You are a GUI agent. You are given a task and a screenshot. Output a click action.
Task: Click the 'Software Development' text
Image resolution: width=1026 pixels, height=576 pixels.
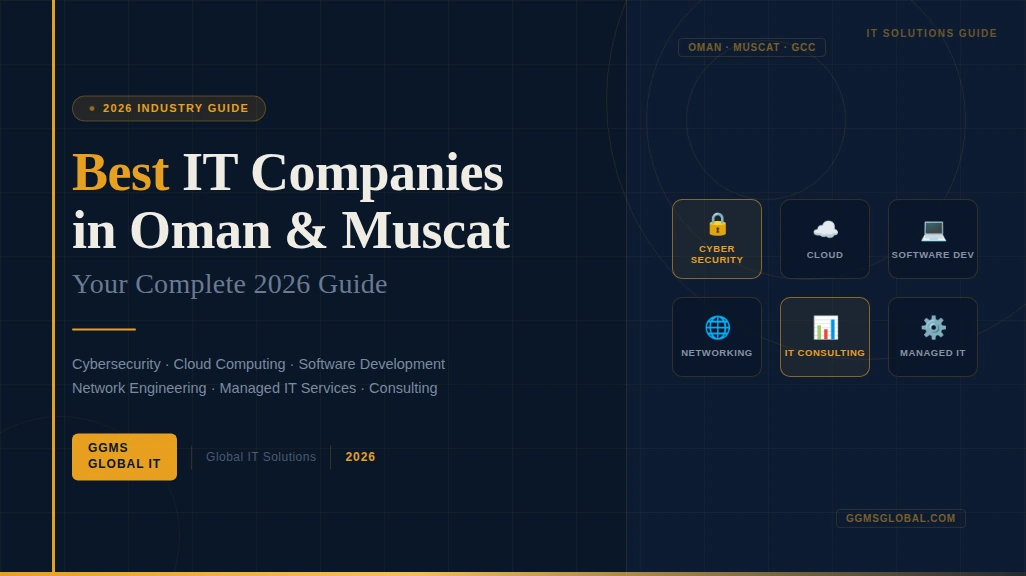click(x=372, y=365)
